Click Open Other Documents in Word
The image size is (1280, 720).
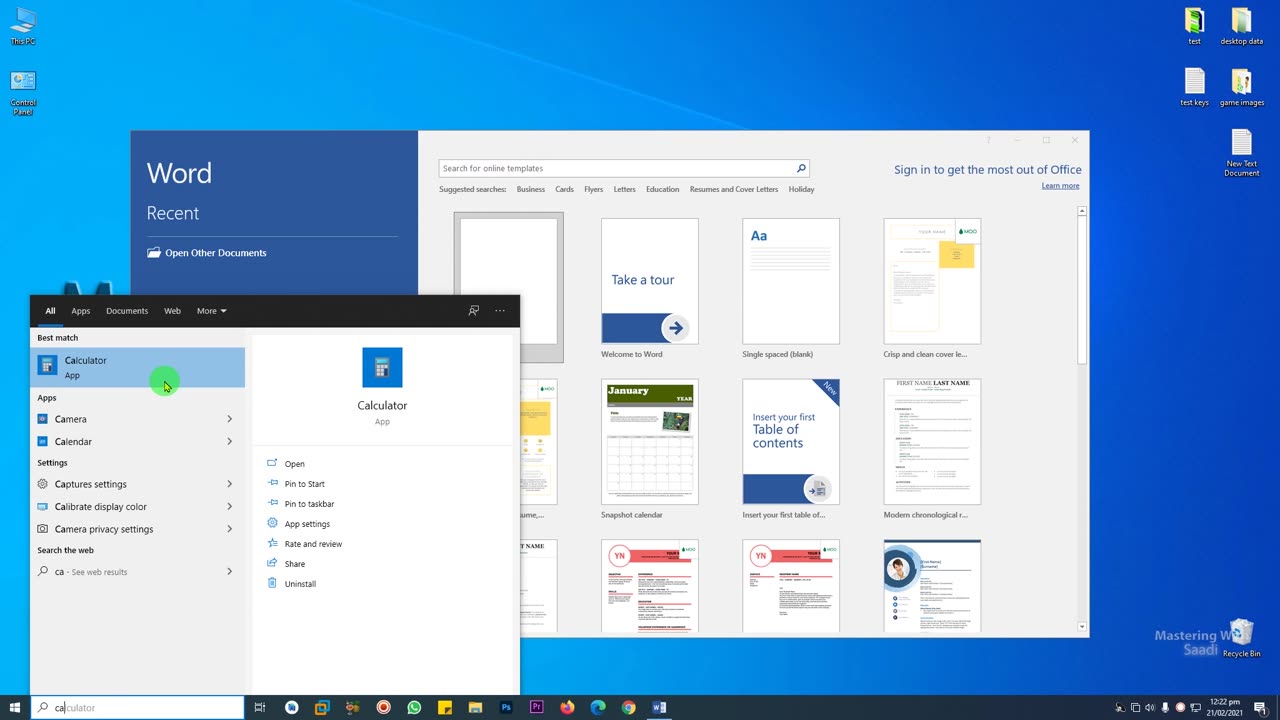207,253
